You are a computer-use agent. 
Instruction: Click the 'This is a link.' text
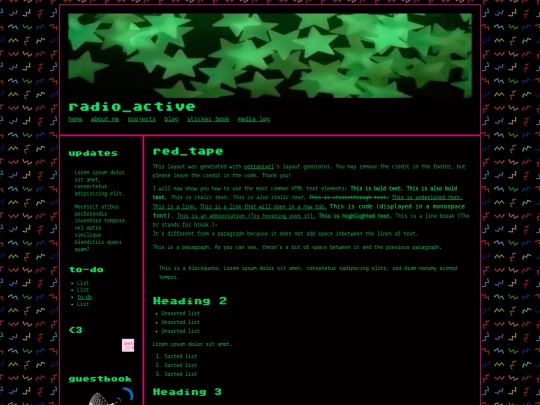(x=175, y=207)
